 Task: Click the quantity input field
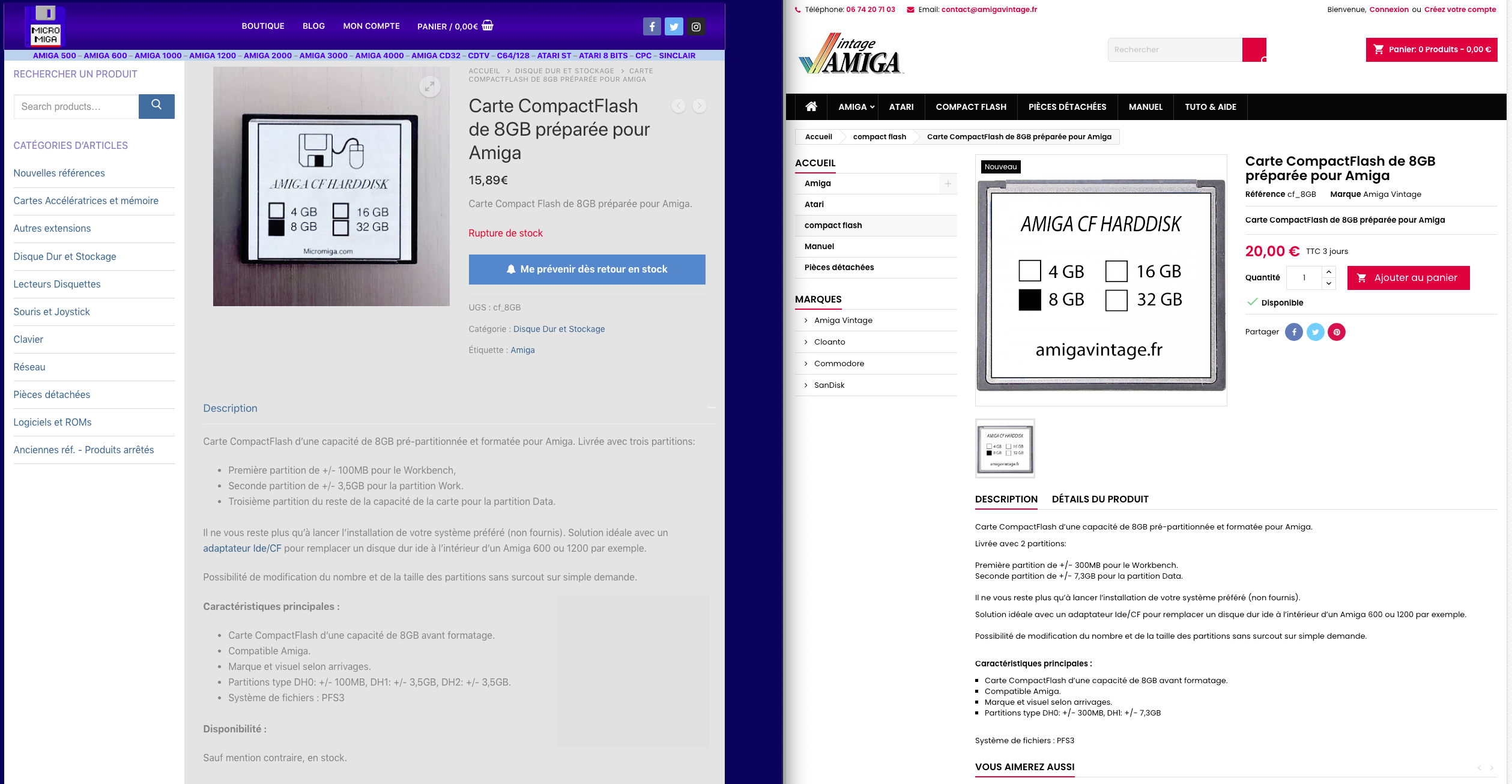click(1304, 278)
